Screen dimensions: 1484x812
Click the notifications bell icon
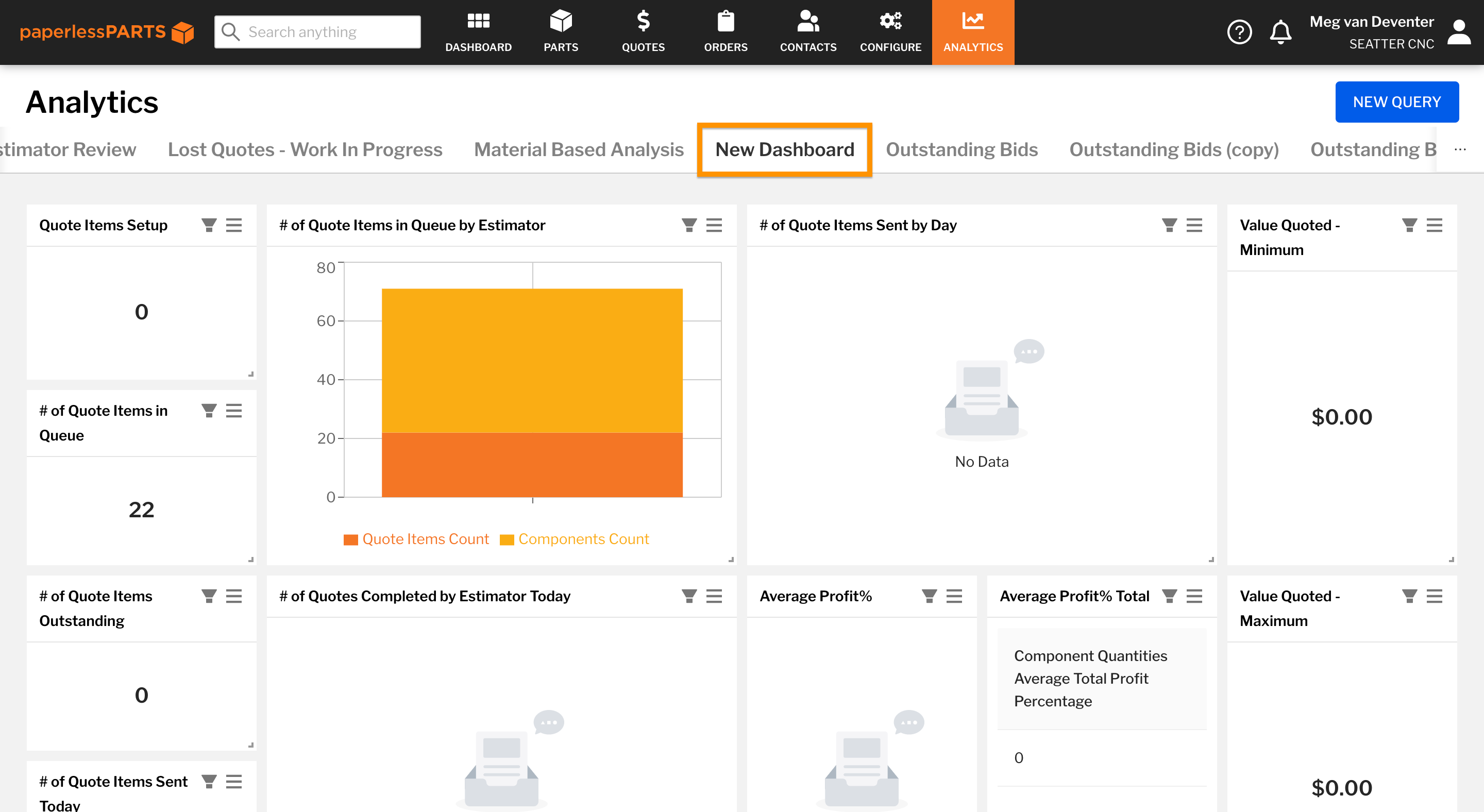tap(1280, 31)
